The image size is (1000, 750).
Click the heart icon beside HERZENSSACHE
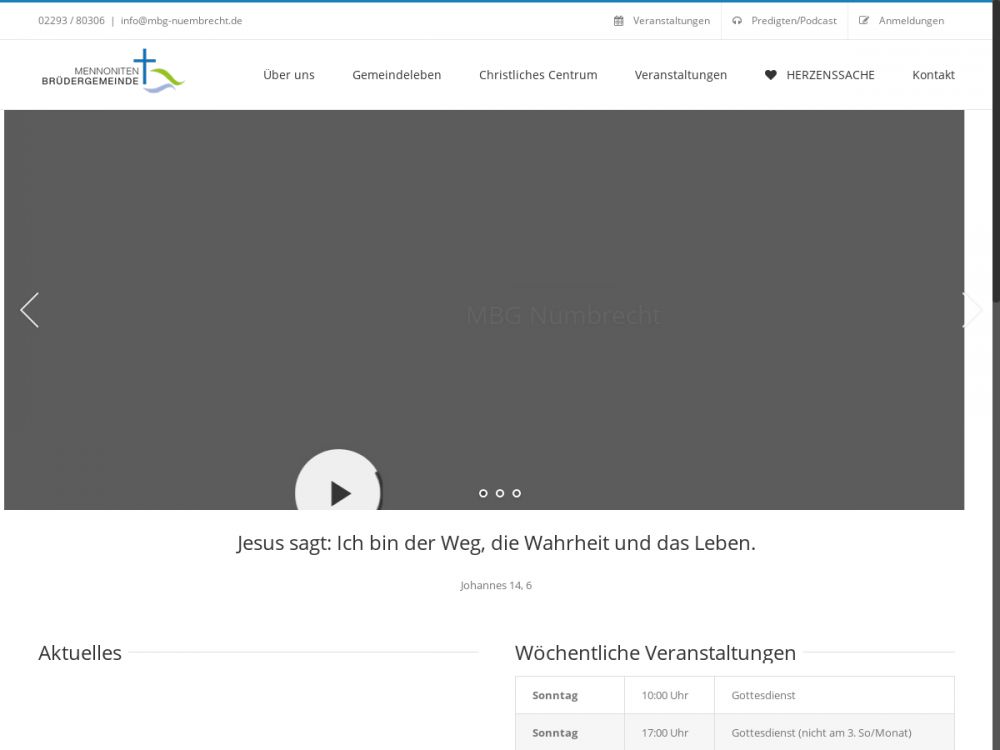tap(770, 75)
